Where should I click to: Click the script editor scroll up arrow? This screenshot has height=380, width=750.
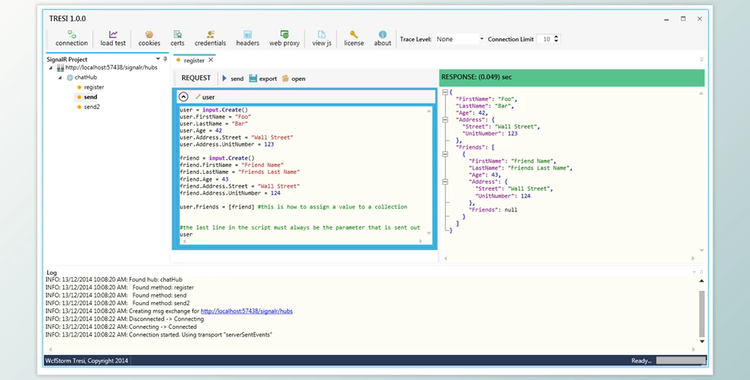click(x=429, y=111)
